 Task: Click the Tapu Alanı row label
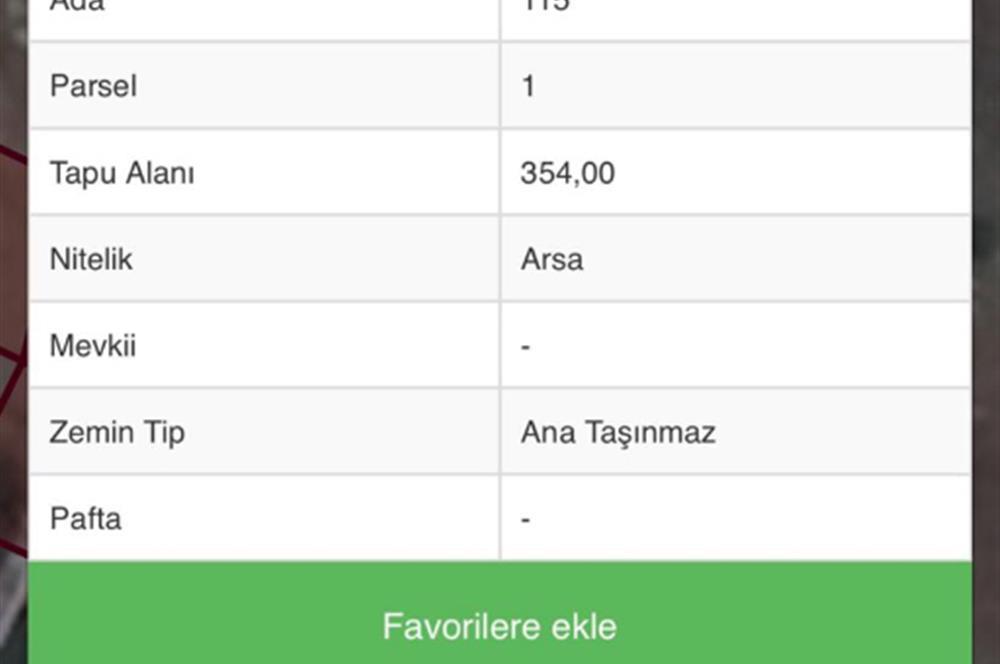coord(120,172)
